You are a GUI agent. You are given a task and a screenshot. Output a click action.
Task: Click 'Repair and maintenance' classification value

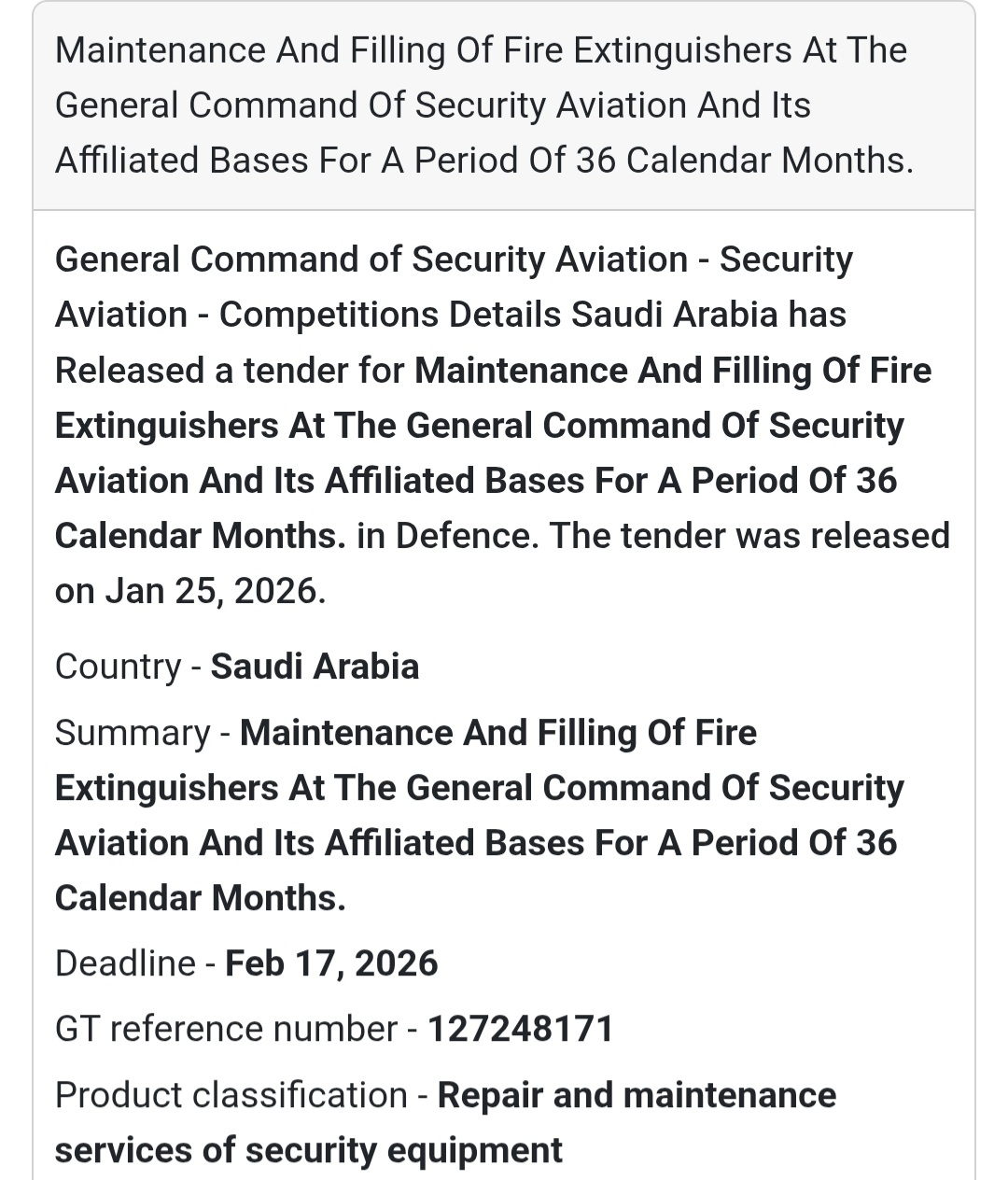point(637,1095)
